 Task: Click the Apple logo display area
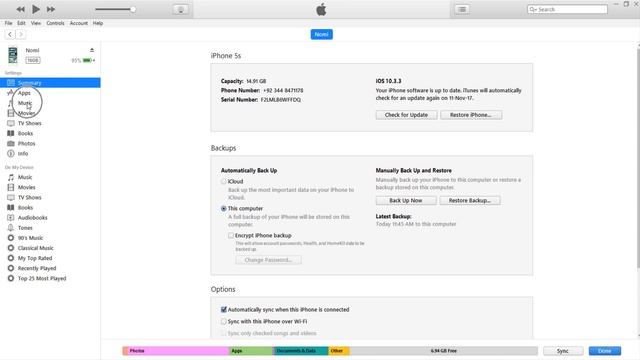point(321,9)
